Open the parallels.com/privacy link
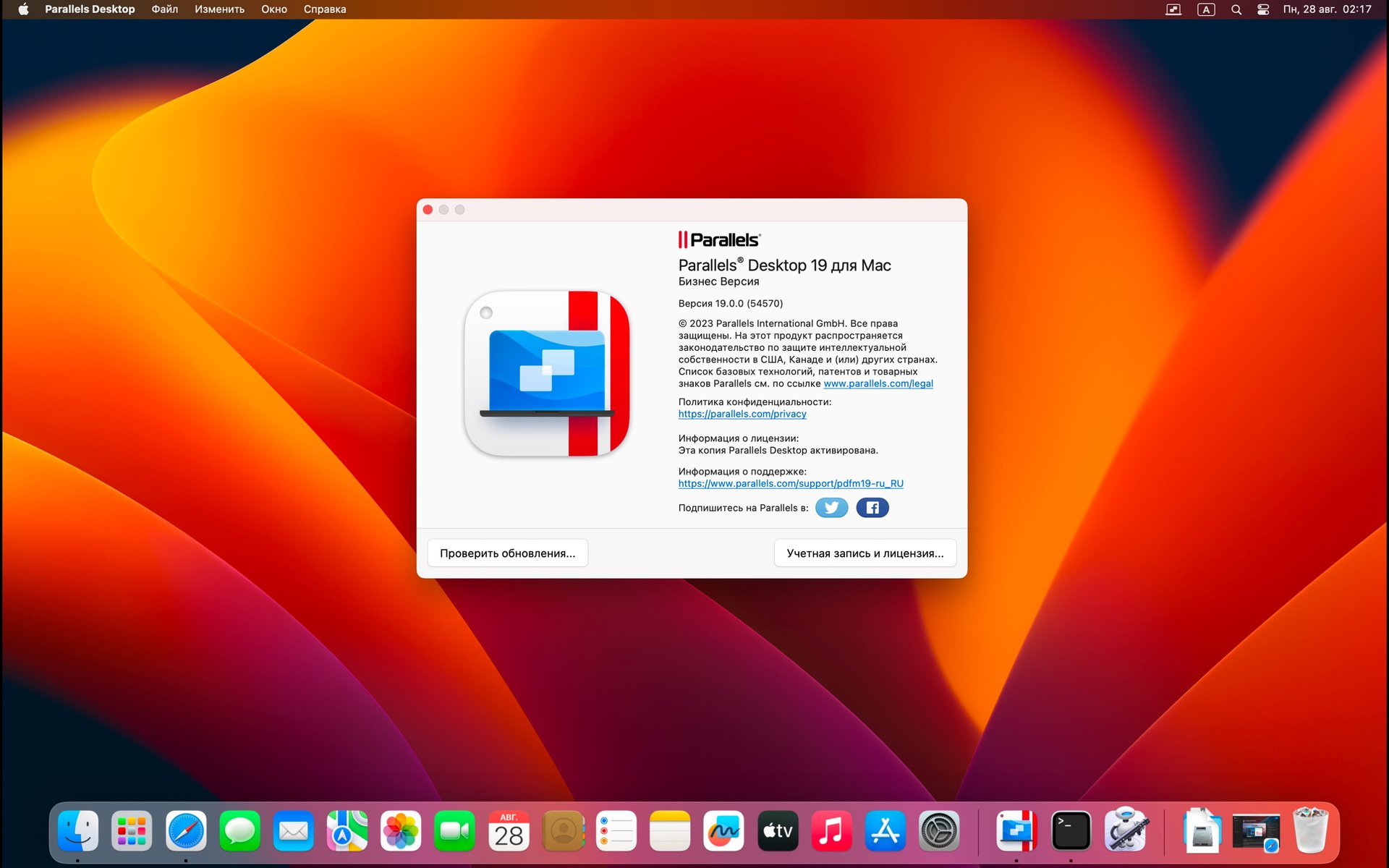 pos(742,414)
